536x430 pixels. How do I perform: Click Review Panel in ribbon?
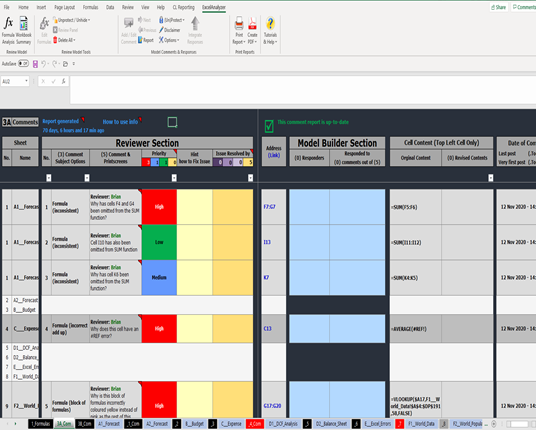point(65,30)
